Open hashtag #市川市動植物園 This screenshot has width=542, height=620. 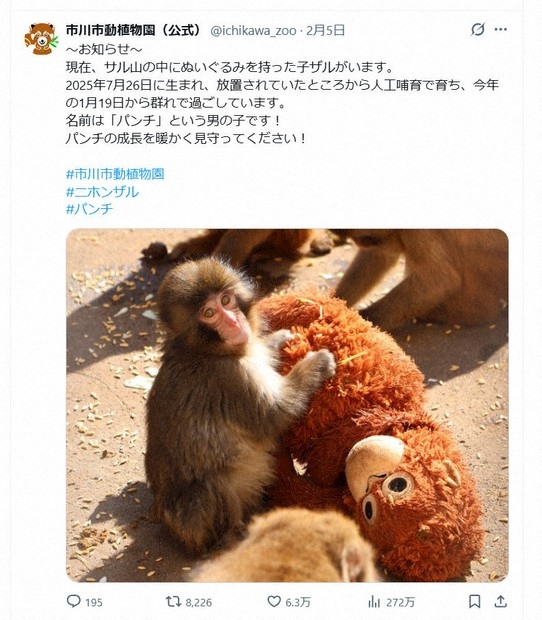[115, 174]
